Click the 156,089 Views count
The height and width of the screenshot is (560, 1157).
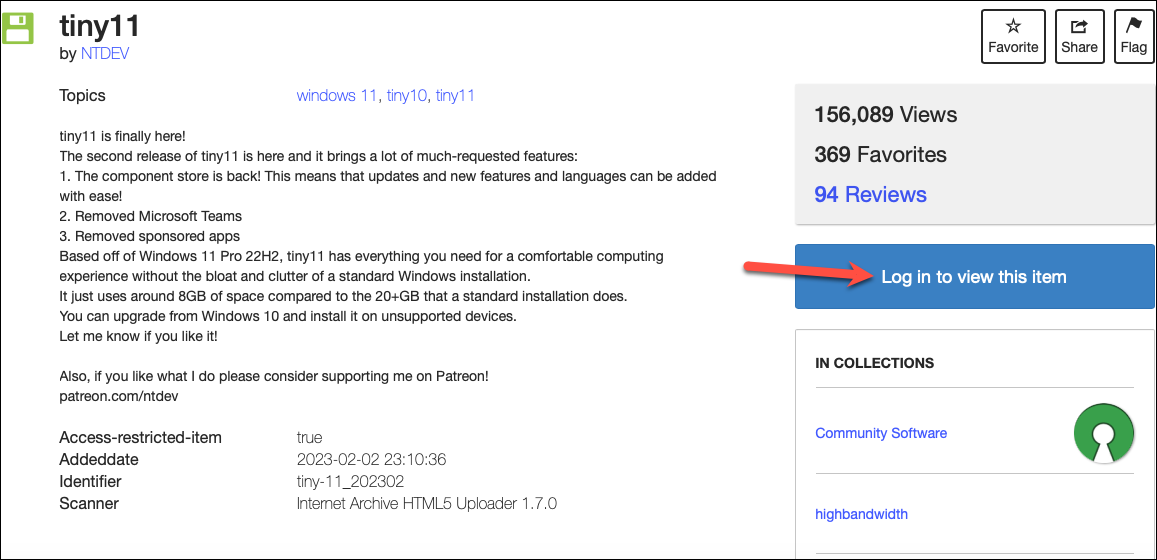(885, 115)
